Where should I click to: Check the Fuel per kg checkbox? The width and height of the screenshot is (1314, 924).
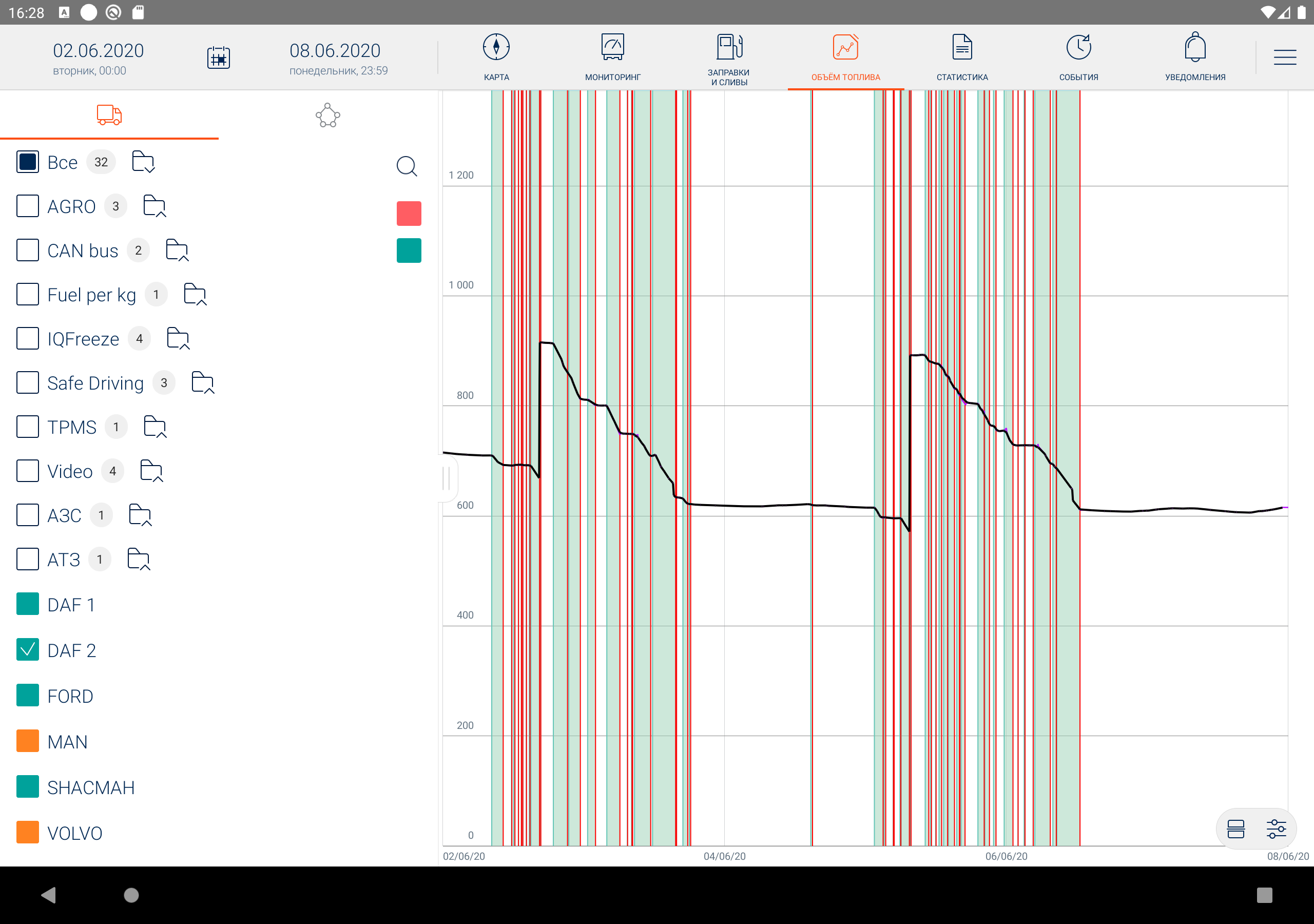[28, 294]
